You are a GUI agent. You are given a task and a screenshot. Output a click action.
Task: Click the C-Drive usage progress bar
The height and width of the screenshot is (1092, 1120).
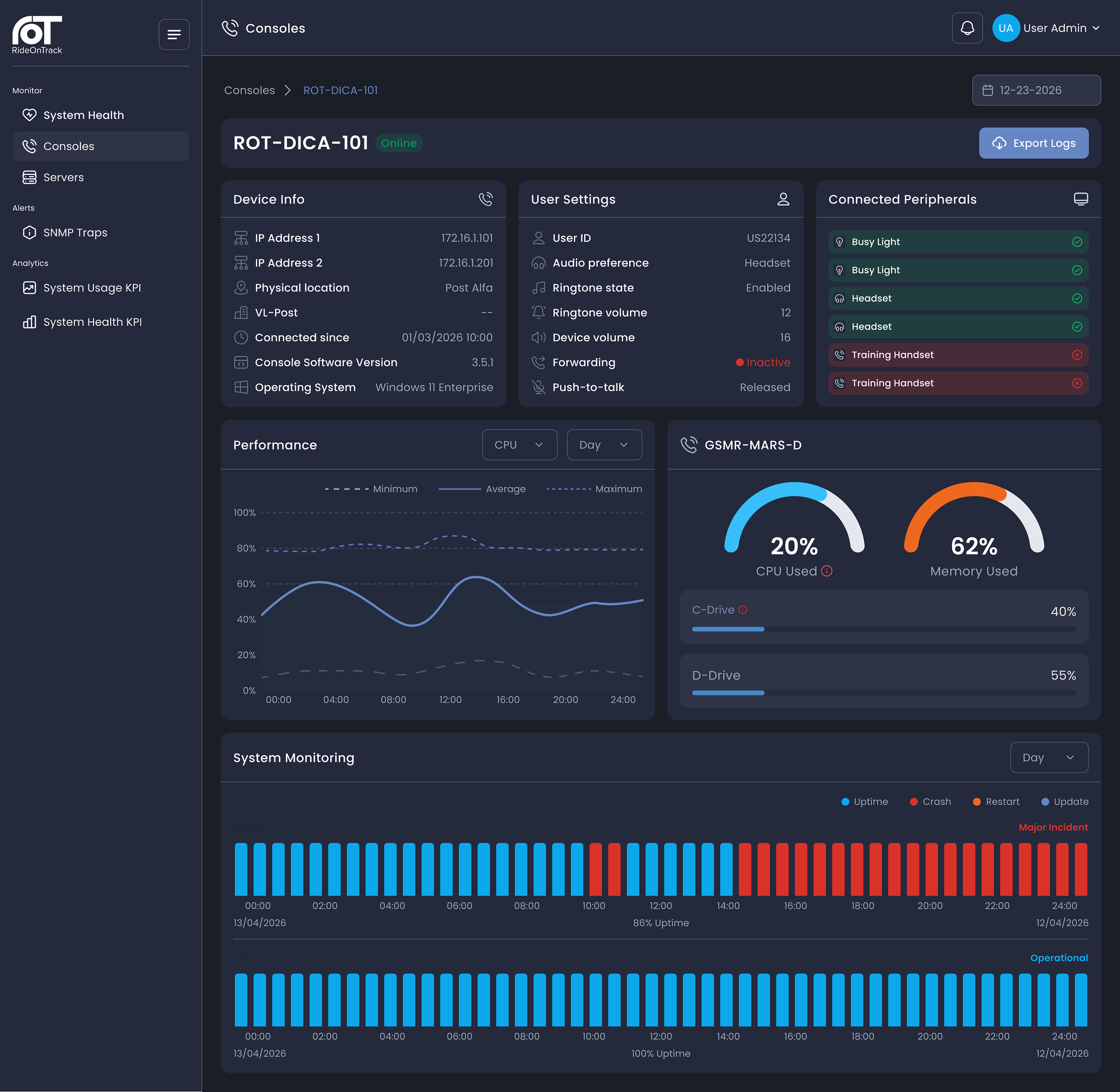pos(884,629)
